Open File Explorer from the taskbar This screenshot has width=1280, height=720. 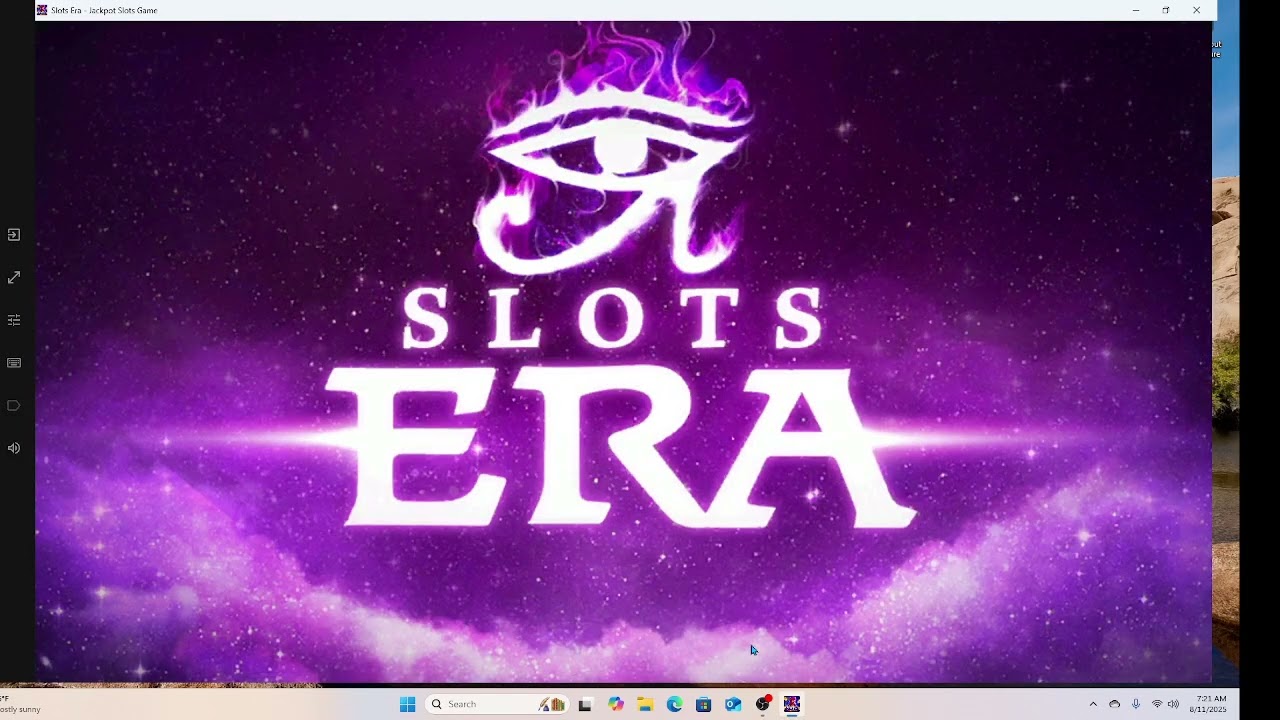point(645,704)
